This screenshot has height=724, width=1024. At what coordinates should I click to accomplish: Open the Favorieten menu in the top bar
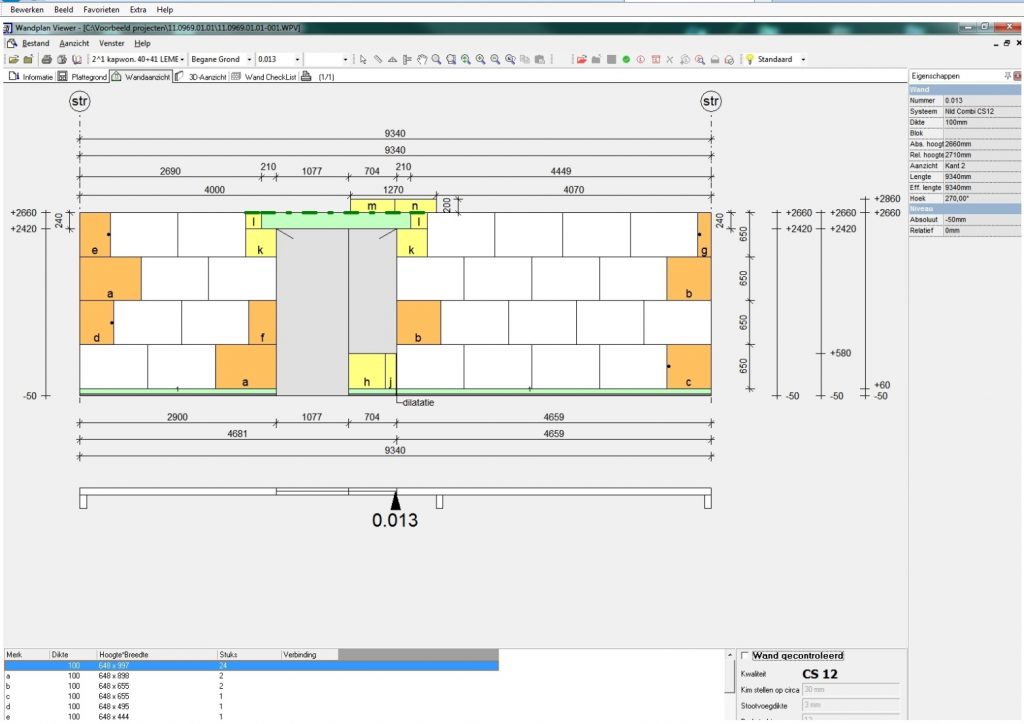click(x=101, y=10)
